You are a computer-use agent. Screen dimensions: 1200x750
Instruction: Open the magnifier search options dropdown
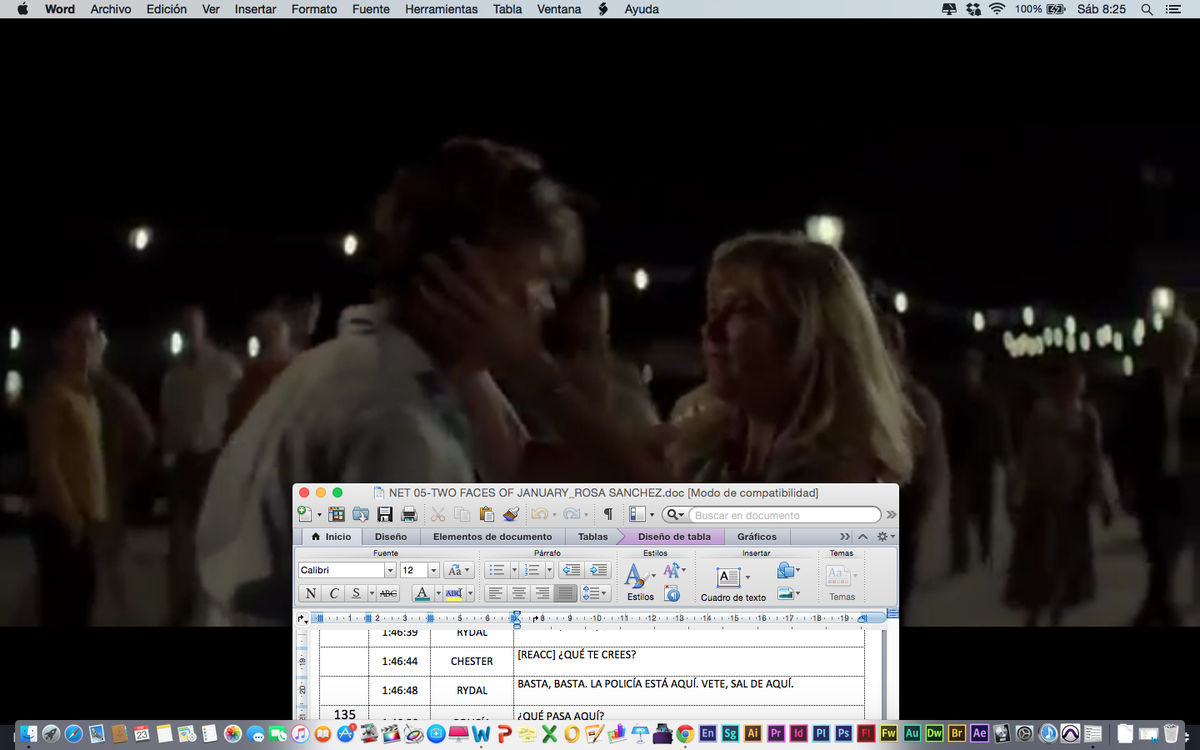(x=676, y=515)
